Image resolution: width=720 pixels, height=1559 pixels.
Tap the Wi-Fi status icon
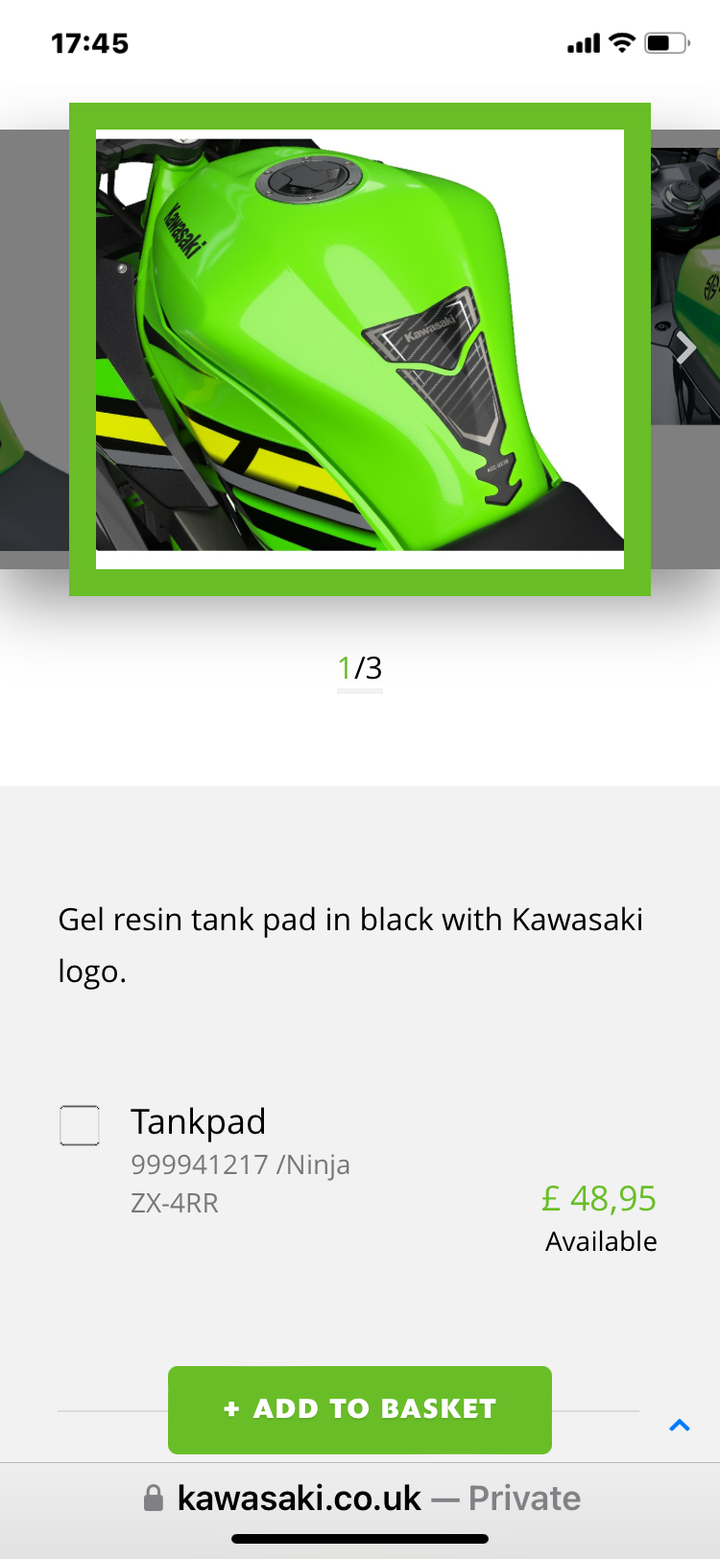[622, 43]
